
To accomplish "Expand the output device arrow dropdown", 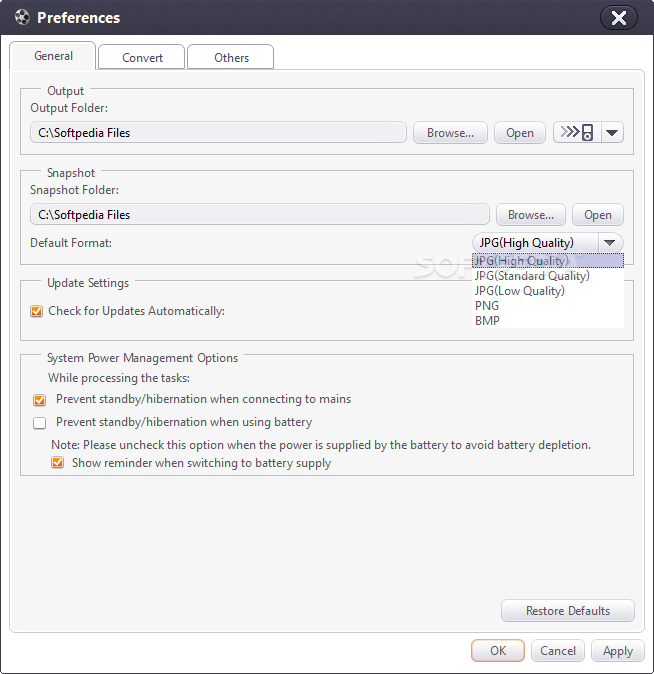I will click(x=612, y=132).
